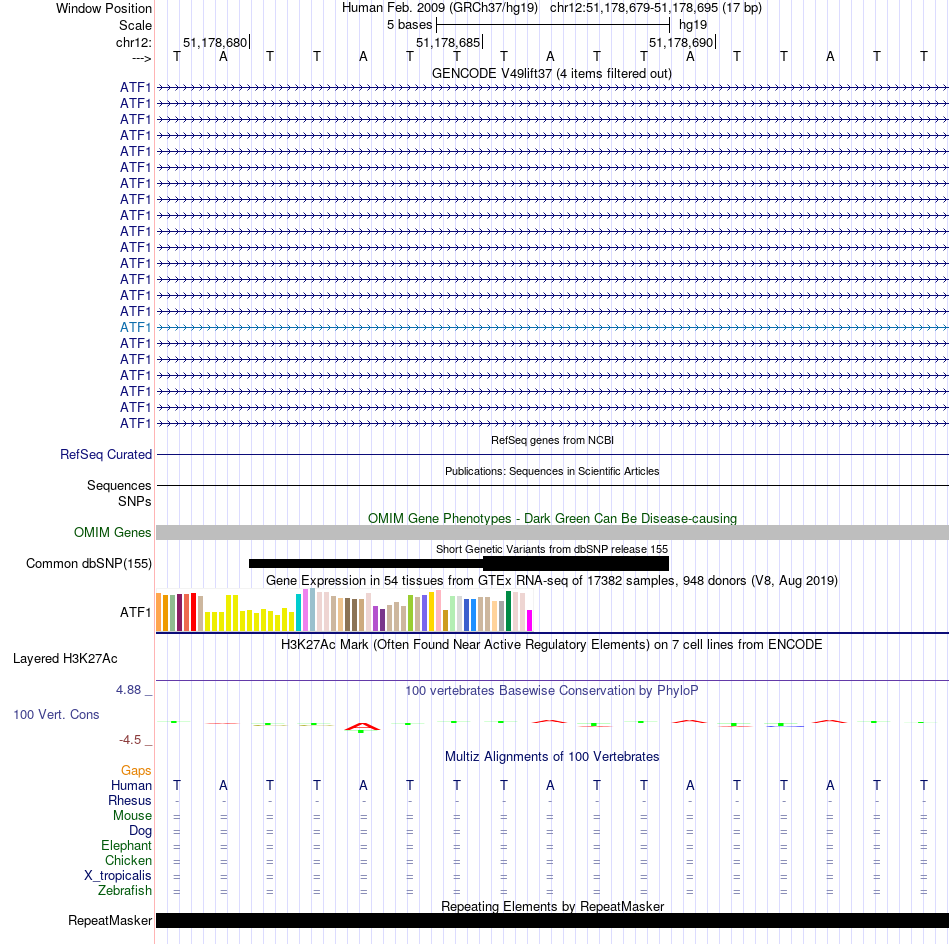Click the chr12: ruler label
Viewport: 950px width, 944px height.
coord(134,42)
